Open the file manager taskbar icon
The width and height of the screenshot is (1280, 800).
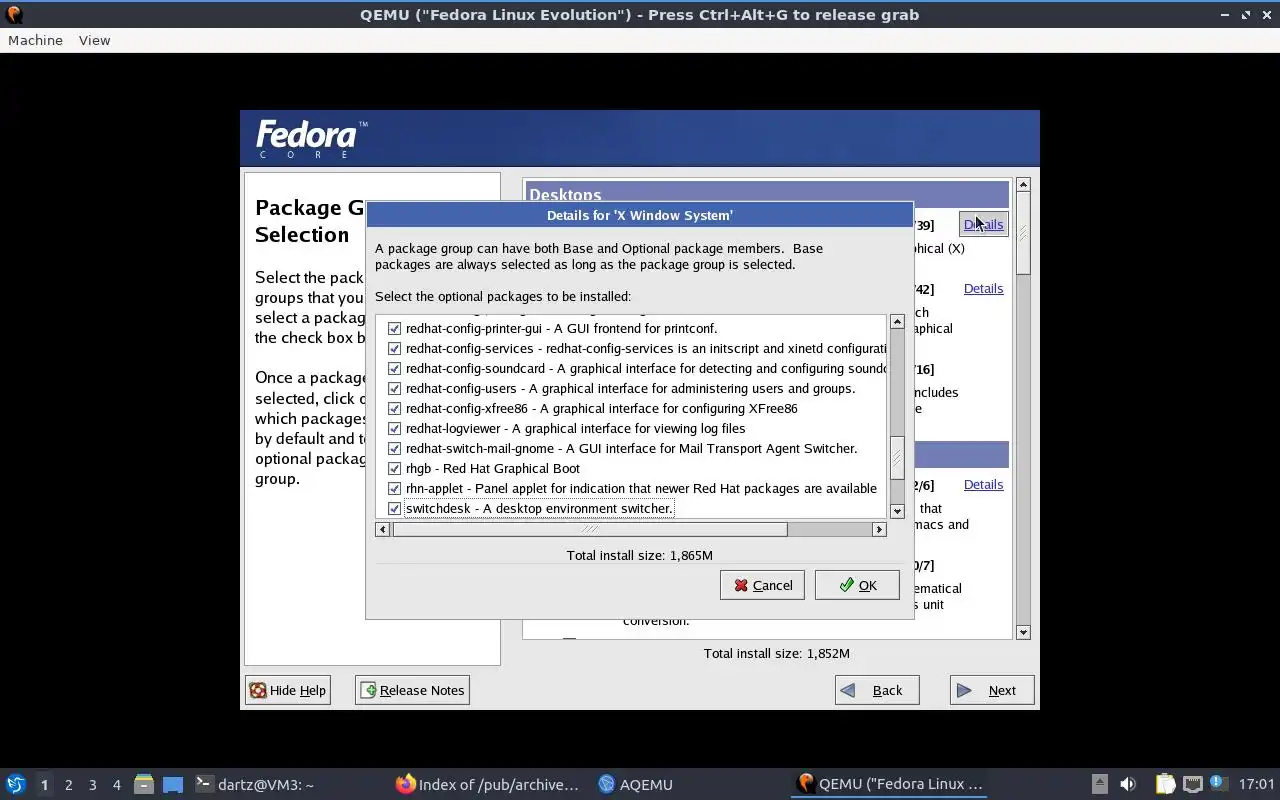144,784
